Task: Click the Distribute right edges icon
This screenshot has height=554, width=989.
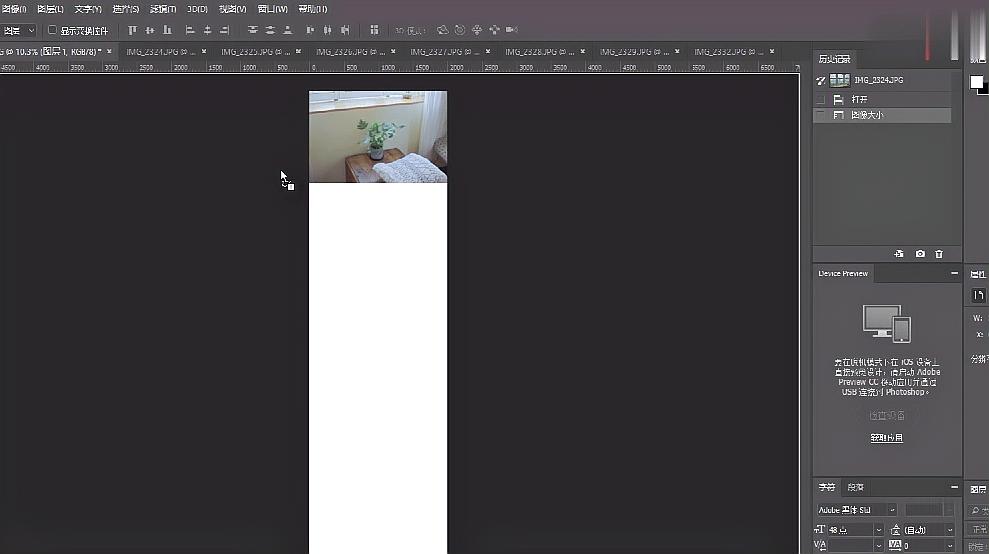Action: pyautogui.click(x=345, y=30)
